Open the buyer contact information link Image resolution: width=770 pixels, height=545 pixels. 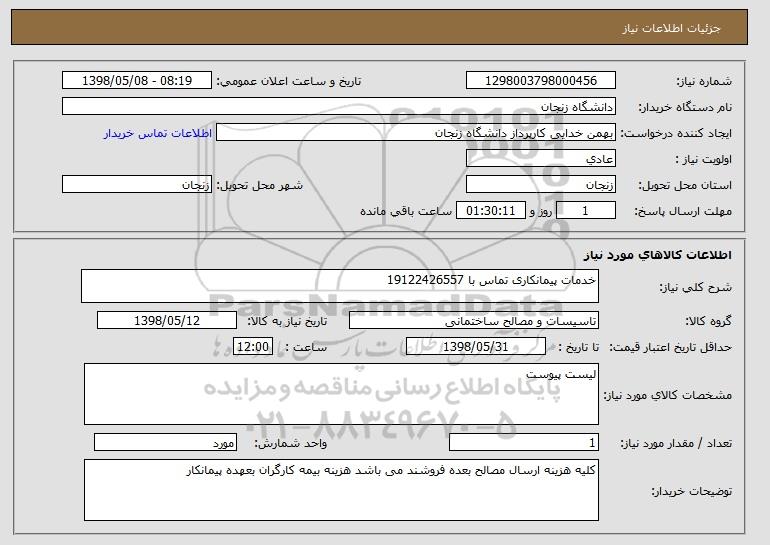158,133
